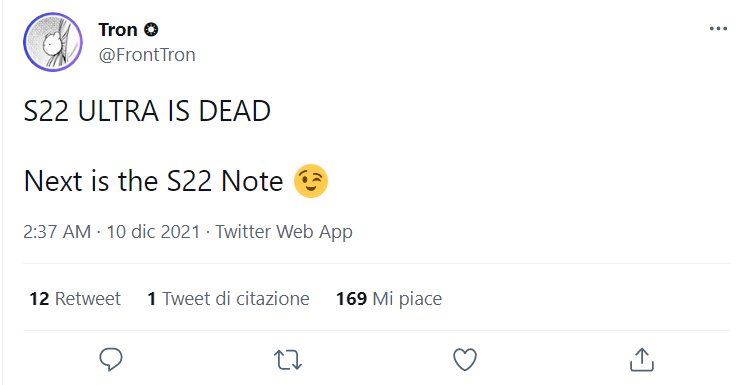Like the tweet with the heart icon
This screenshot has width=741, height=385.
point(465,359)
